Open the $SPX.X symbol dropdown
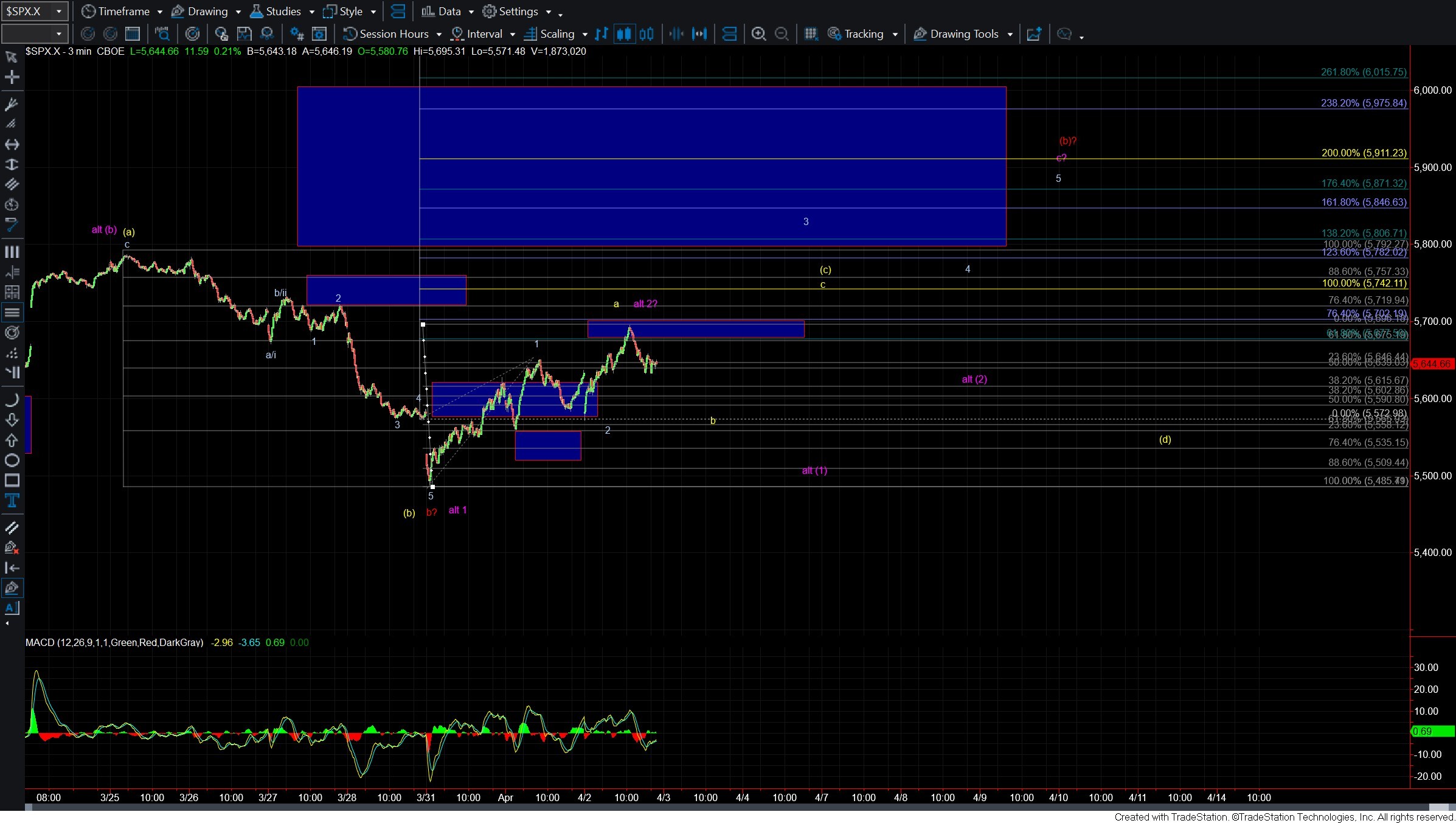 [59, 12]
